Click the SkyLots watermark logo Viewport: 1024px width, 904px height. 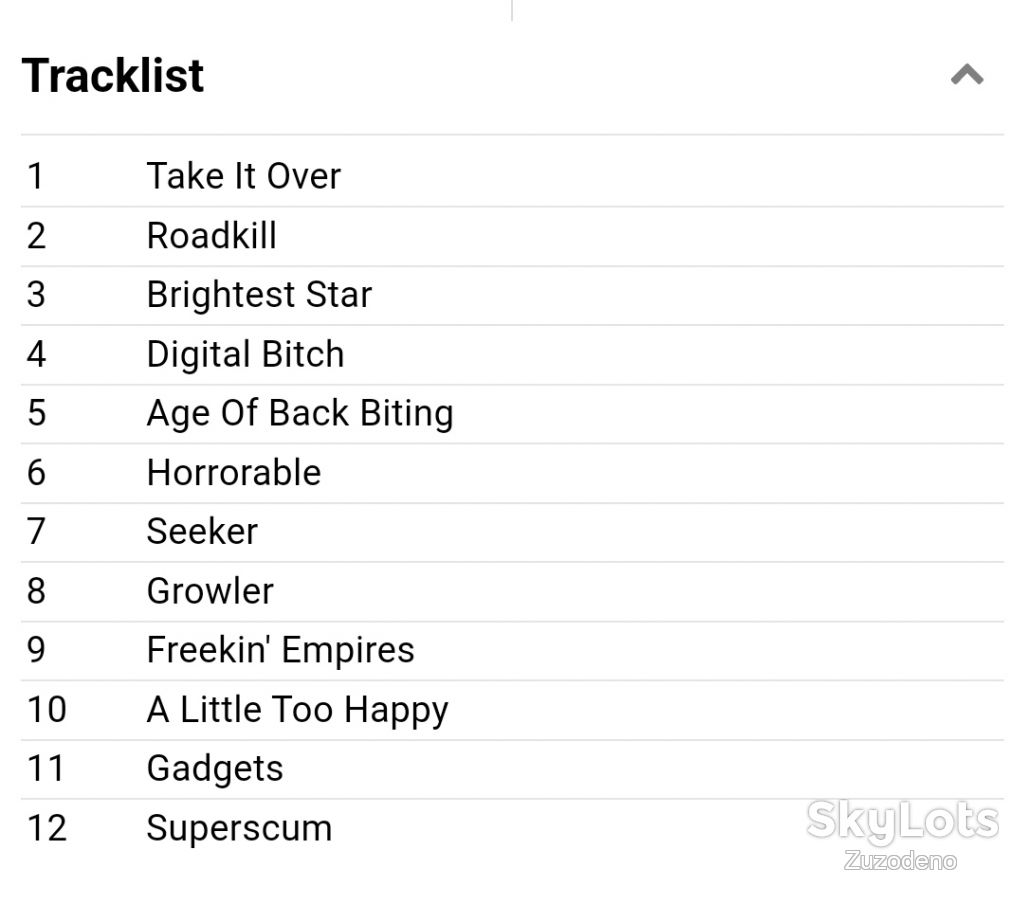903,822
